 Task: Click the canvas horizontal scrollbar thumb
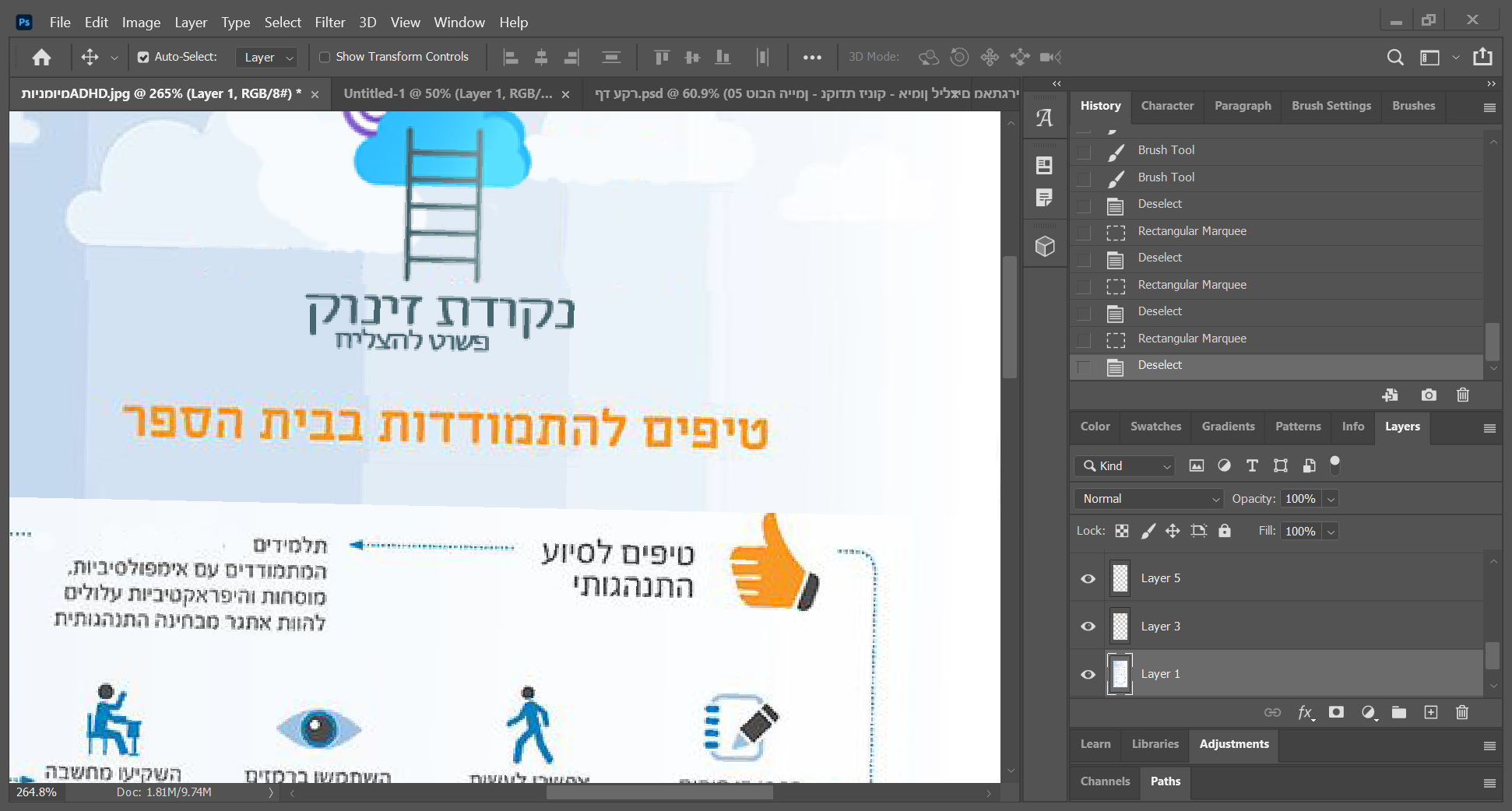pyautogui.click(x=659, y=793)
